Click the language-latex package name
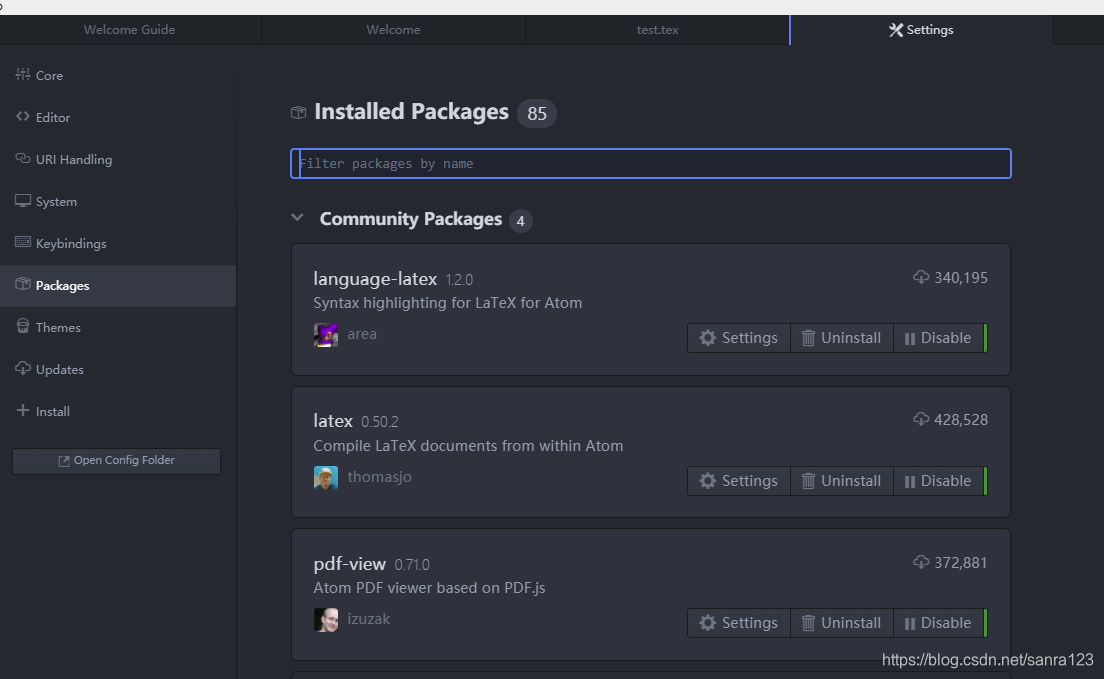The width and height of the screenshot is (1104, 679). tap(375, 279)
